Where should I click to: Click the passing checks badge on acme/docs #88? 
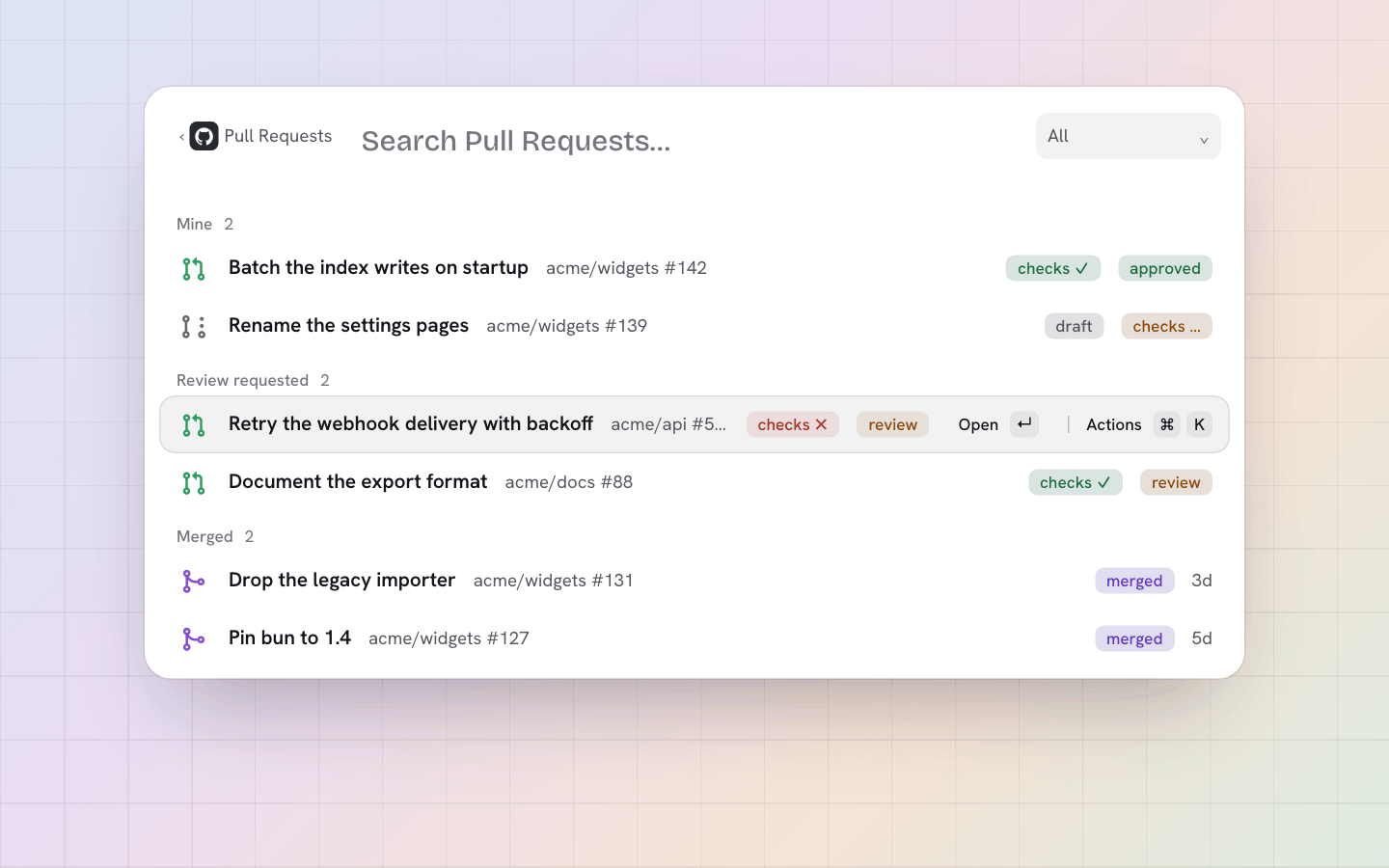(1076, 482)
